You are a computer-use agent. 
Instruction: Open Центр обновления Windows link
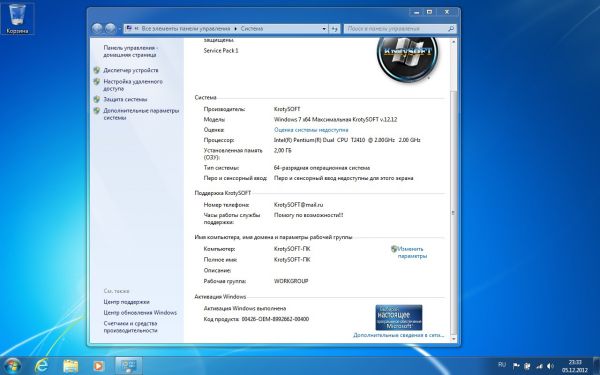140,313
